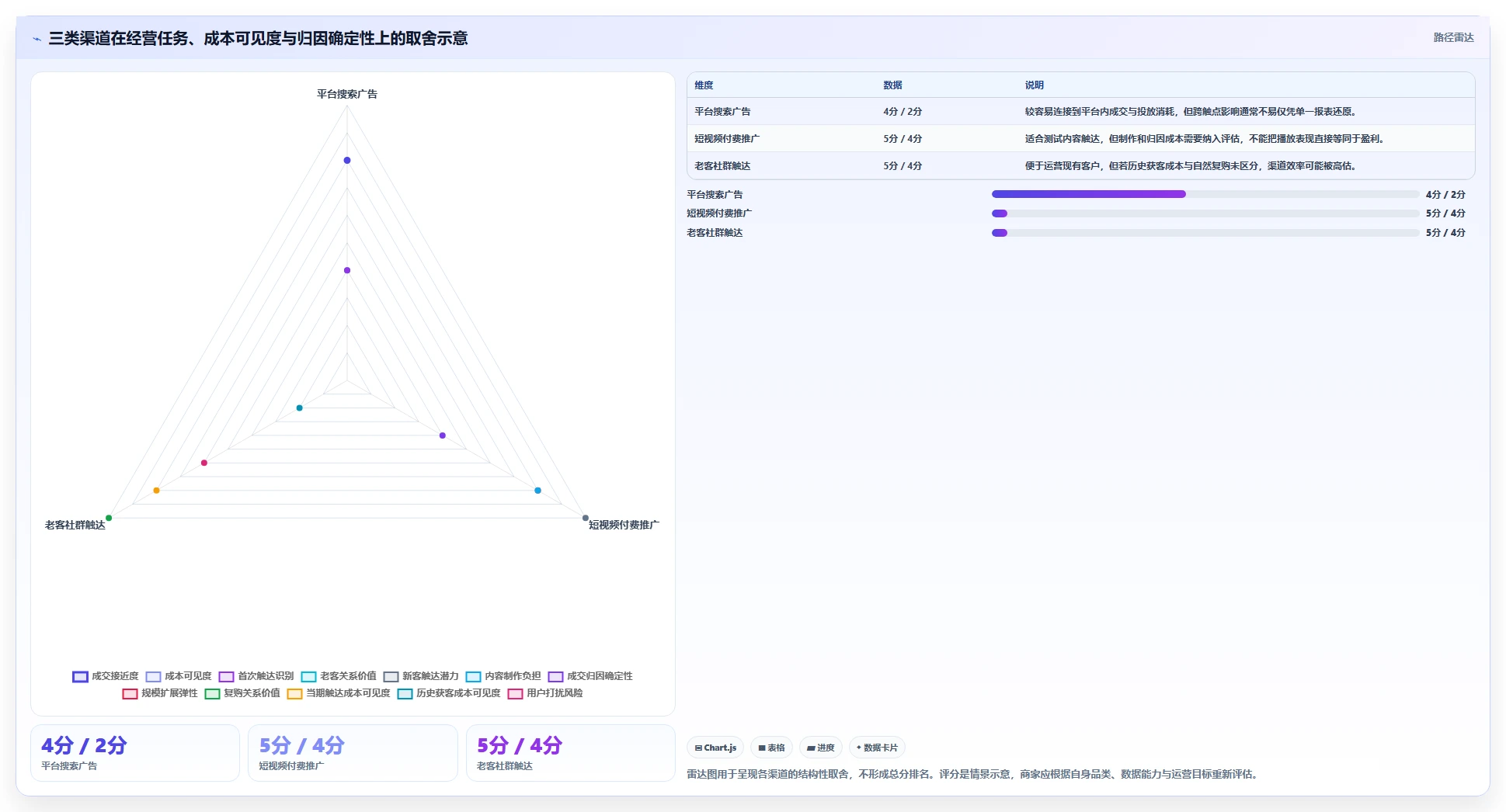Image resolution: width=1506 pixels, height=812 pixels.
Task: Toggle the 规模扩展弹性 legend entry
Action: tap(160, 693)
